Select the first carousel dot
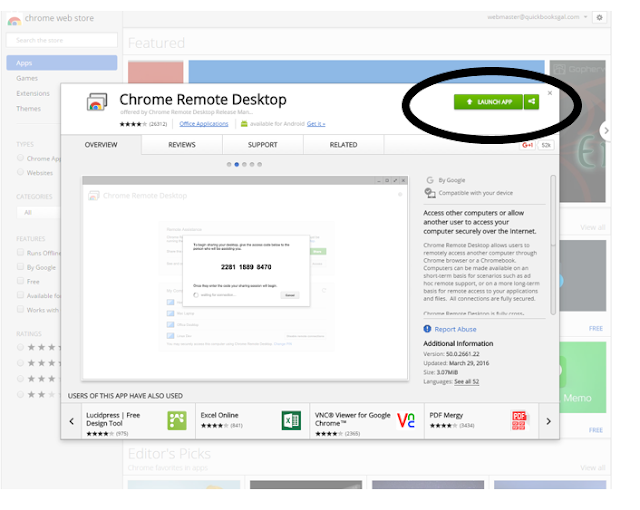640x510 pixels. [x=229, y=164]
